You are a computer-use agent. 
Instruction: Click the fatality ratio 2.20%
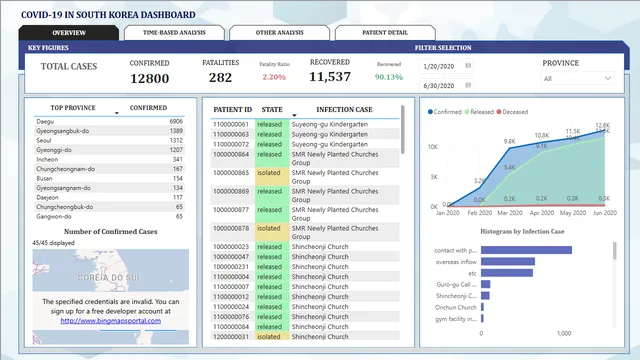pyautogui.click(x=274, y=77)
